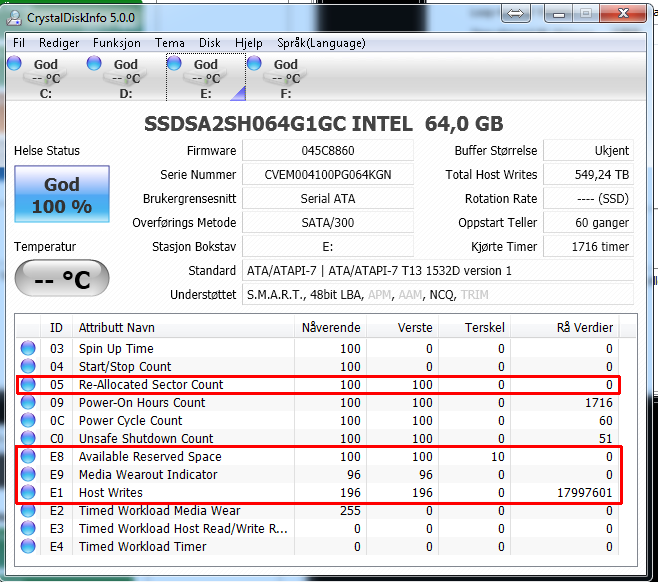This screenshot has width=658, height=582.
Task: Click status orb for Timed Workload Media Wear
Action: click(x=28, y=510)
